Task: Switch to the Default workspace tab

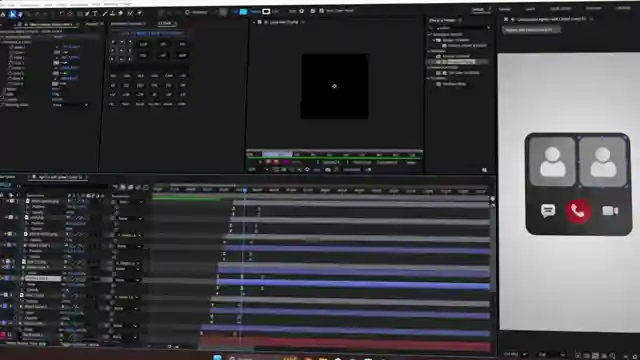Action: pyautogui.click(x=478, y=9)
